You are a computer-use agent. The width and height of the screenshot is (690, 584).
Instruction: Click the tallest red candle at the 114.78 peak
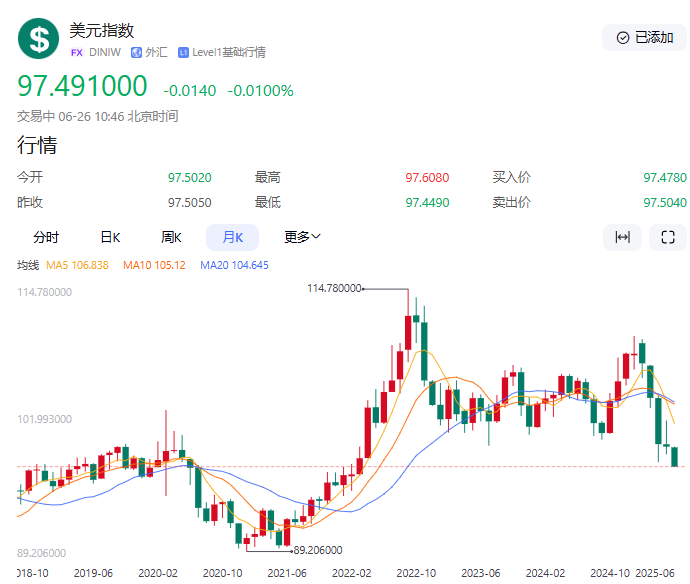(408, 332)
